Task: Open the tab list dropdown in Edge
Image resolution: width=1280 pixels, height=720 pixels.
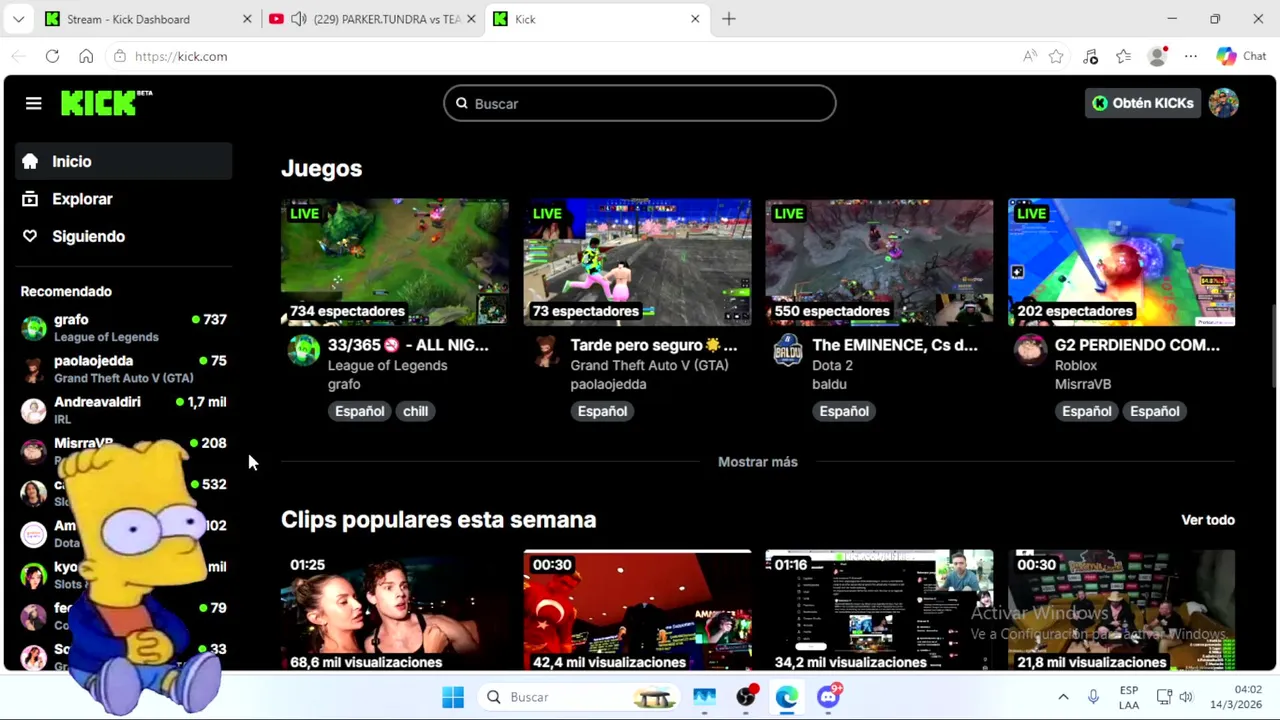Action: 18,19
